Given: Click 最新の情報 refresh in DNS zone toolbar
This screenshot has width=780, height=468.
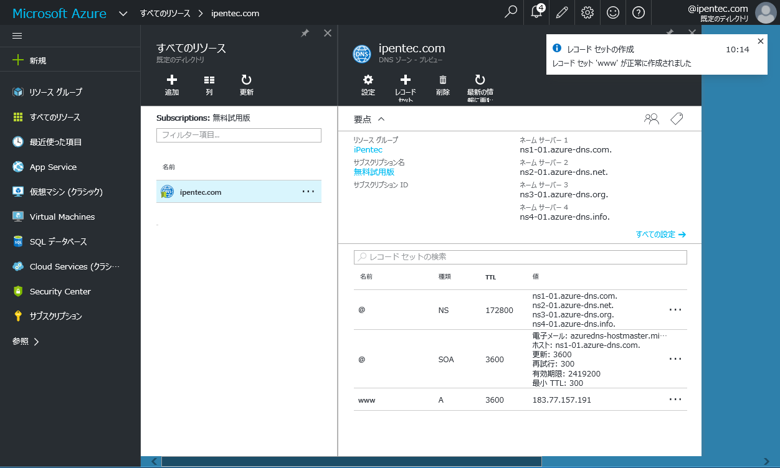Looking at the screenshot, I should tap(480, 88).
